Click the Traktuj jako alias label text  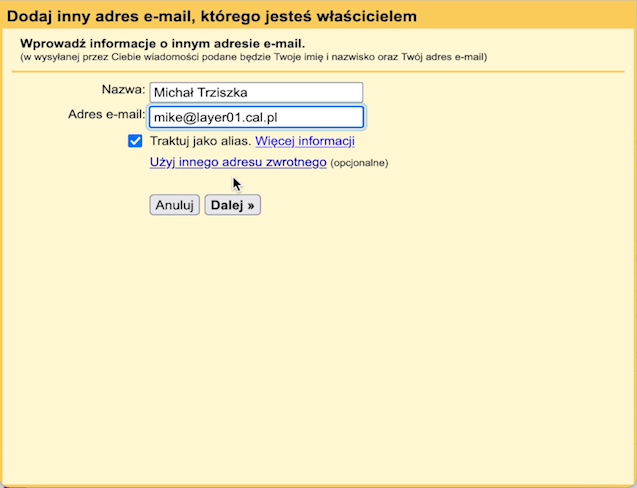tap(201, 141)
